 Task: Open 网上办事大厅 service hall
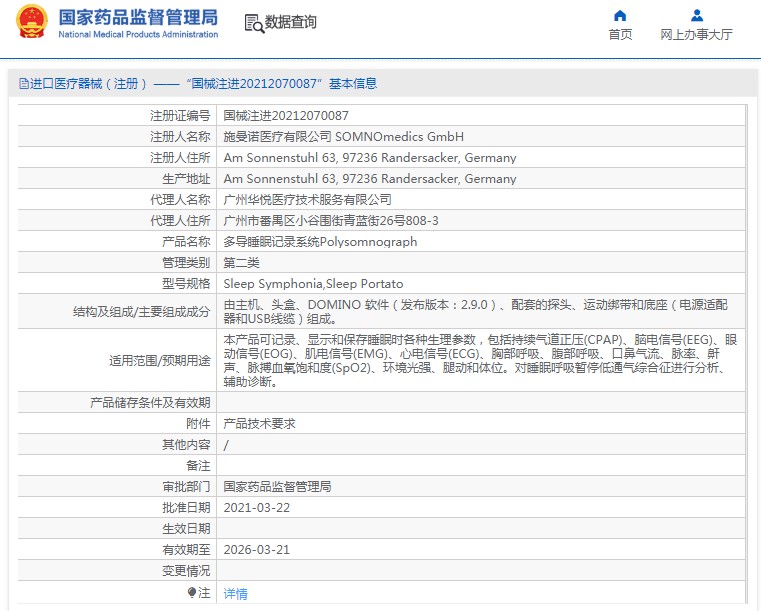tap(696, 34)
